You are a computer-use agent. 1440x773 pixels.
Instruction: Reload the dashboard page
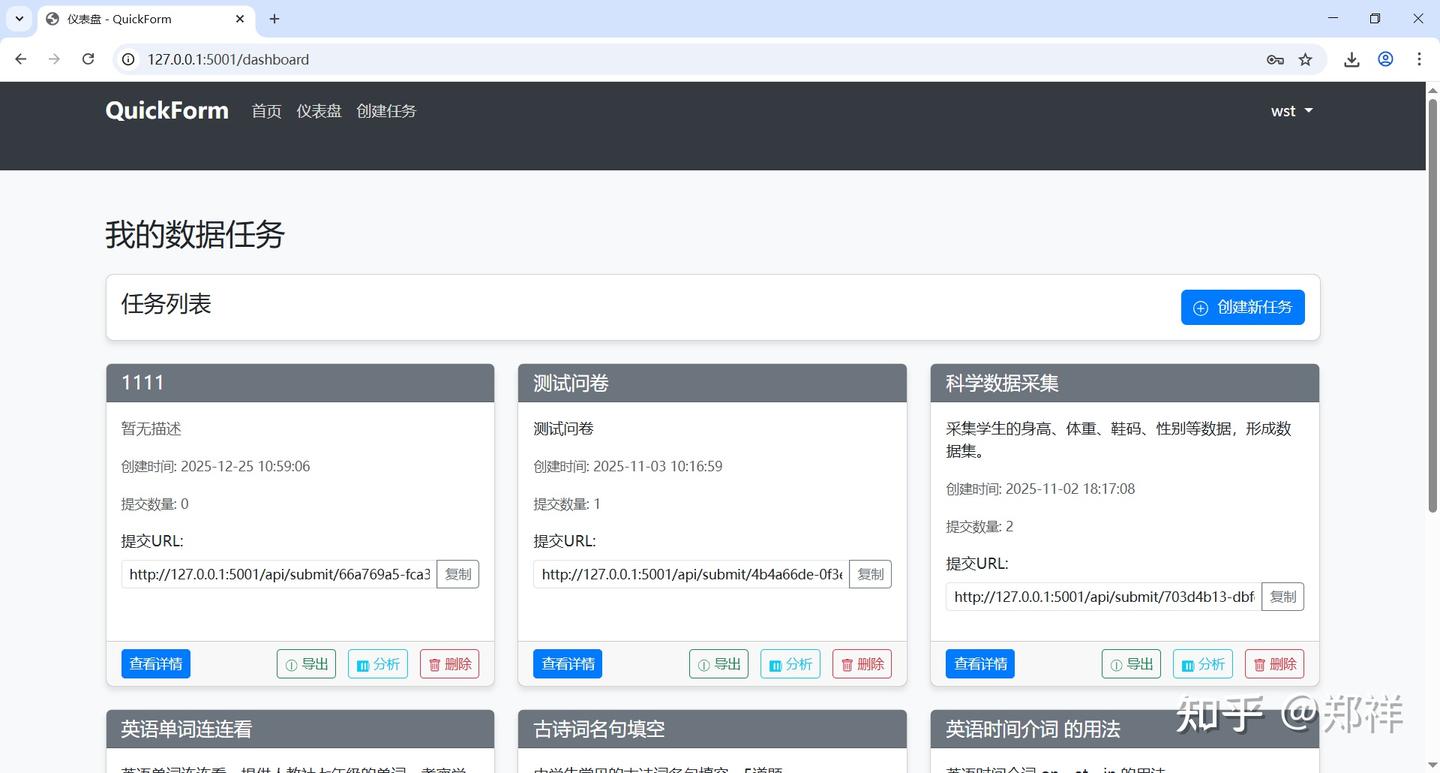click(88, 59)
